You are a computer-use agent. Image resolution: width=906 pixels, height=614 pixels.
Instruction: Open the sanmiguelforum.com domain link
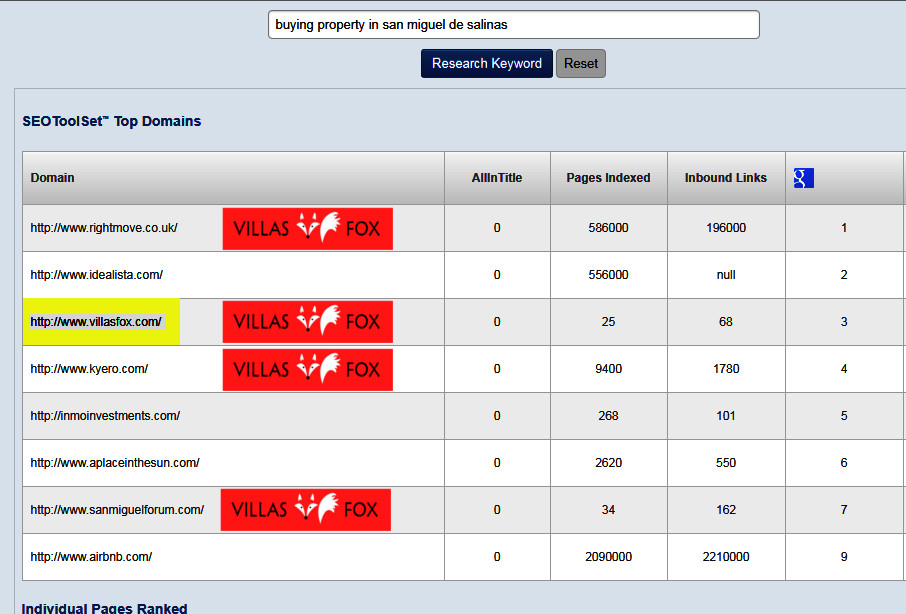click(117, 510)
